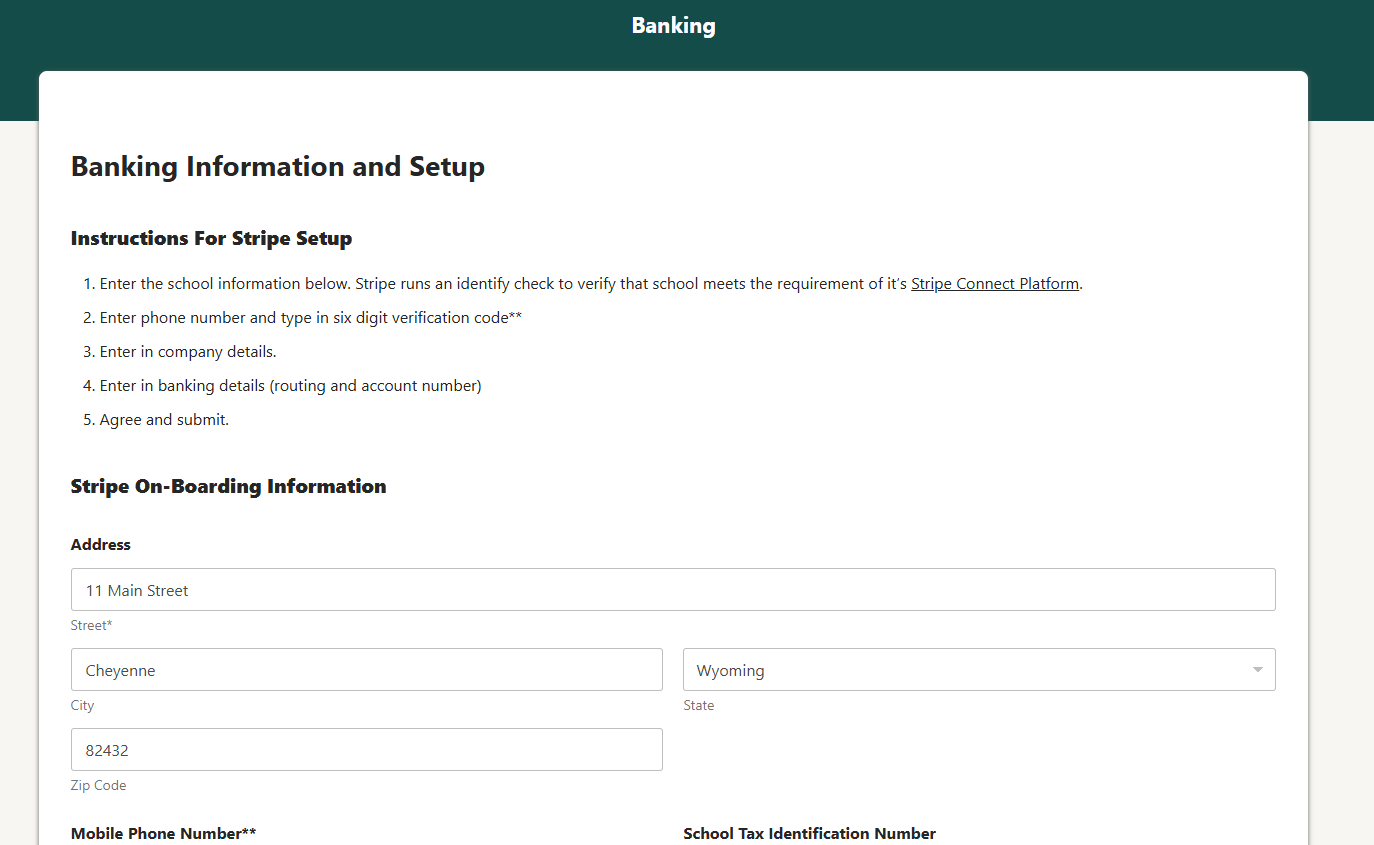The height and width of the screenshot is (845, 1374).
Task: Click the Zip Code field showing 82432
Action: pyautogui.click(x=367, y=750)
